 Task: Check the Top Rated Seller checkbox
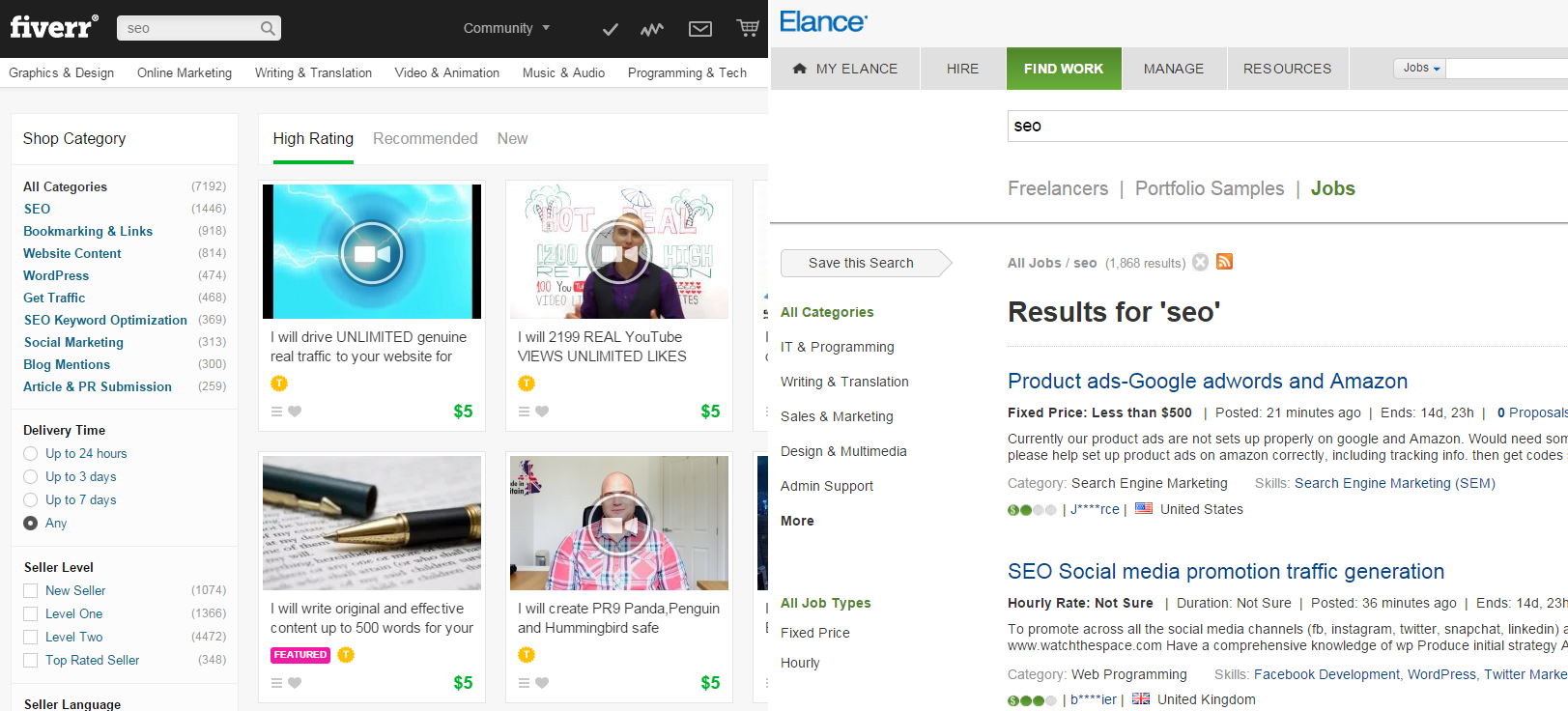click(31, 661)
